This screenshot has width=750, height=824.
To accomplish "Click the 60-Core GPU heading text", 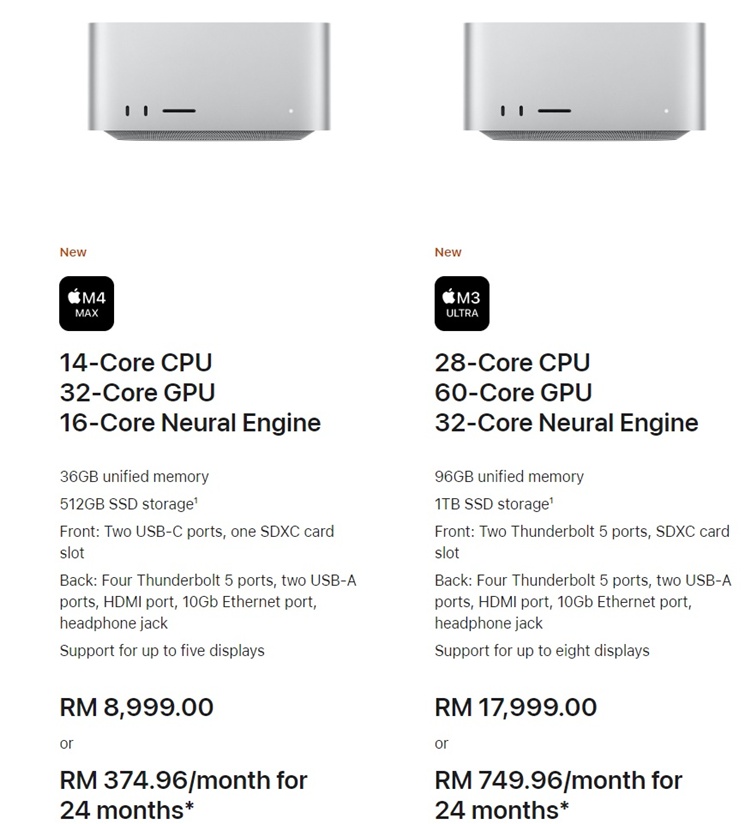I will 513,393.
